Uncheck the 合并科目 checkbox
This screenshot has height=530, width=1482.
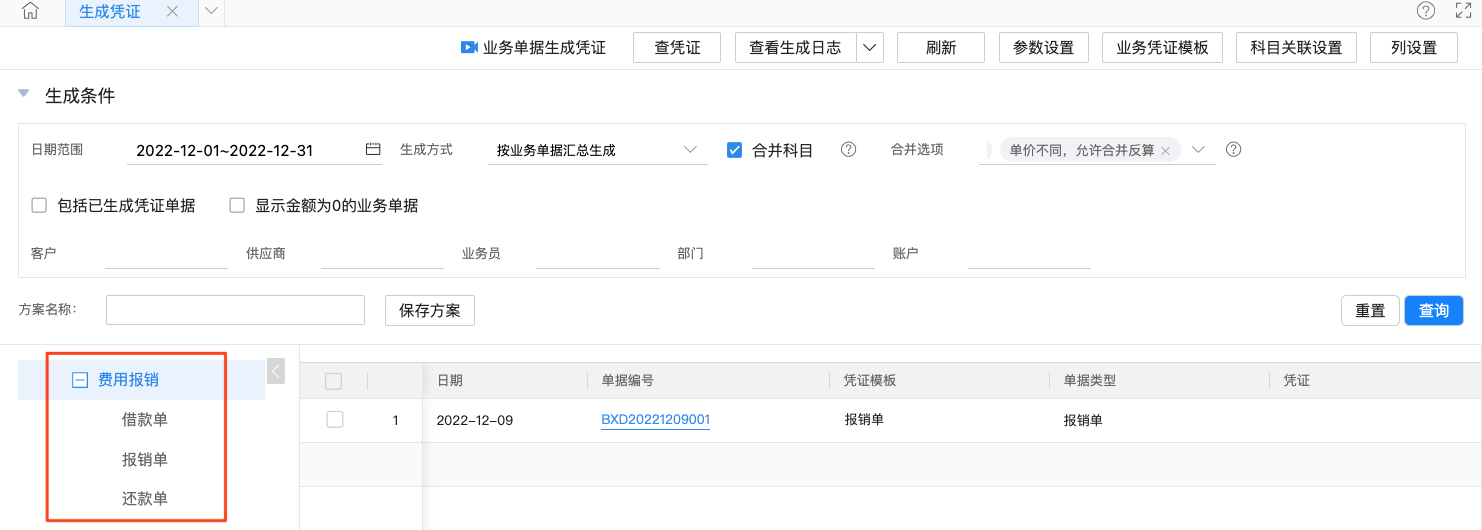(734, 150)
